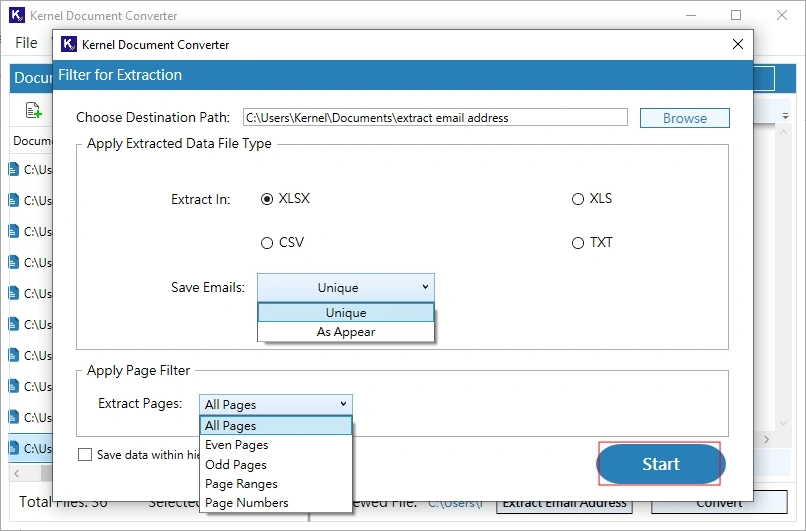Close the Filter for Extraction dialog

click(x=738, y=44)
